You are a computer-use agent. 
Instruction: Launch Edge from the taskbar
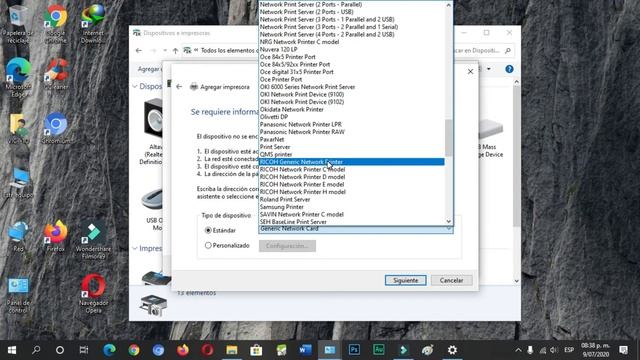point(109,350)
